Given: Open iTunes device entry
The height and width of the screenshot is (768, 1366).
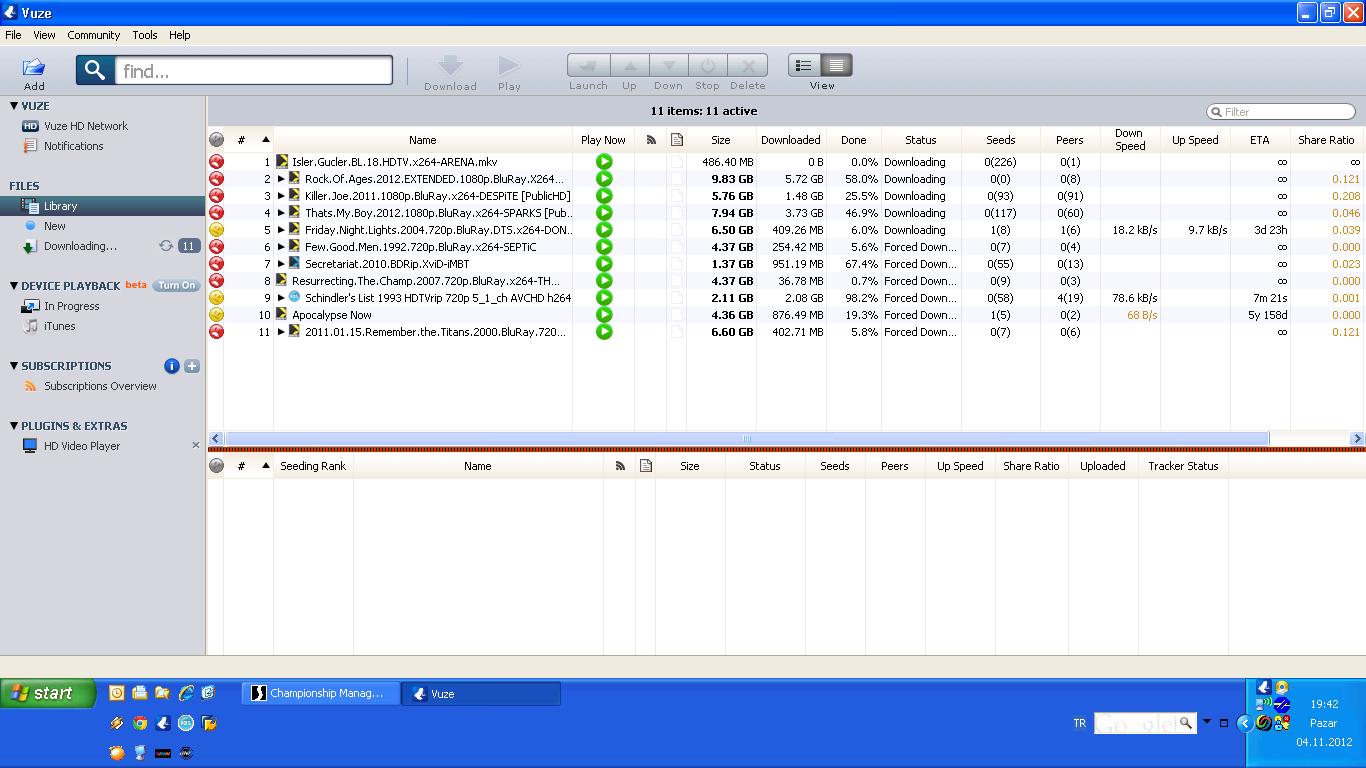Looking at the screenshot, I should tap(59, 326).
